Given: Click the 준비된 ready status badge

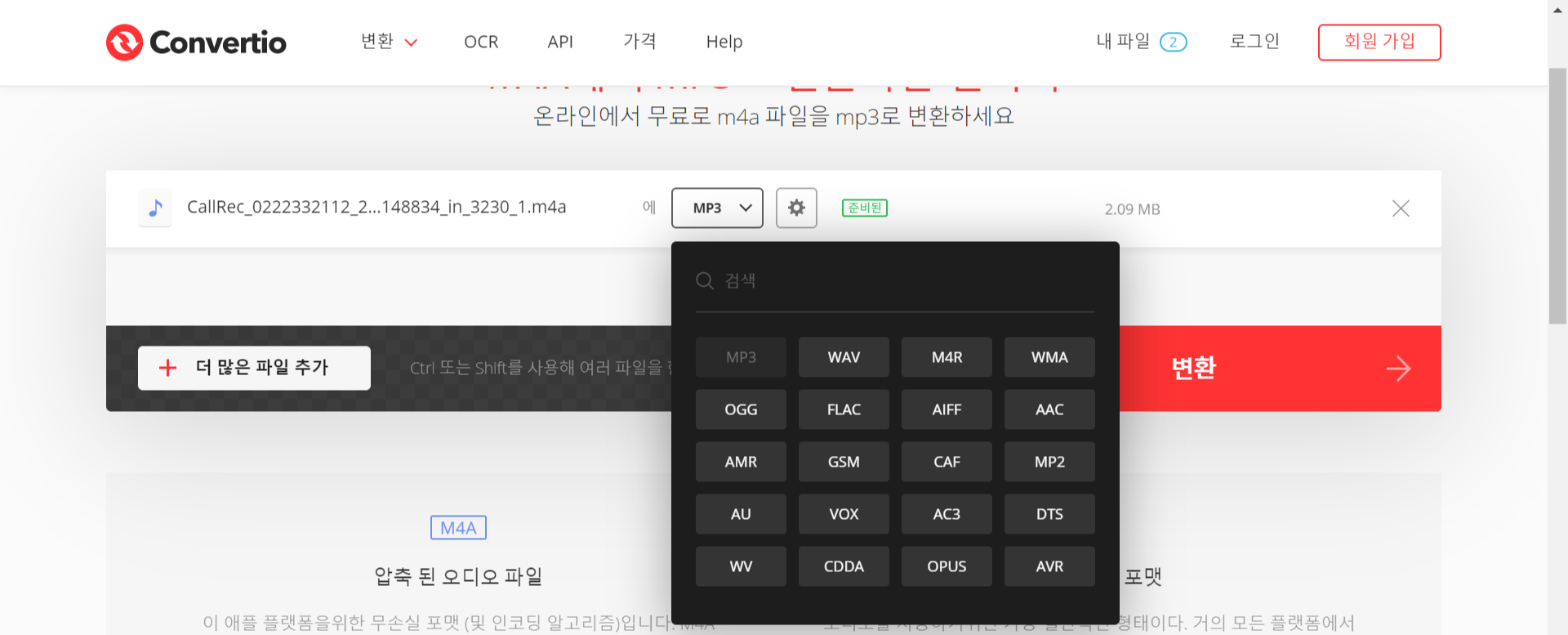Looking at the screenshot, I should (x=864, y=208).
